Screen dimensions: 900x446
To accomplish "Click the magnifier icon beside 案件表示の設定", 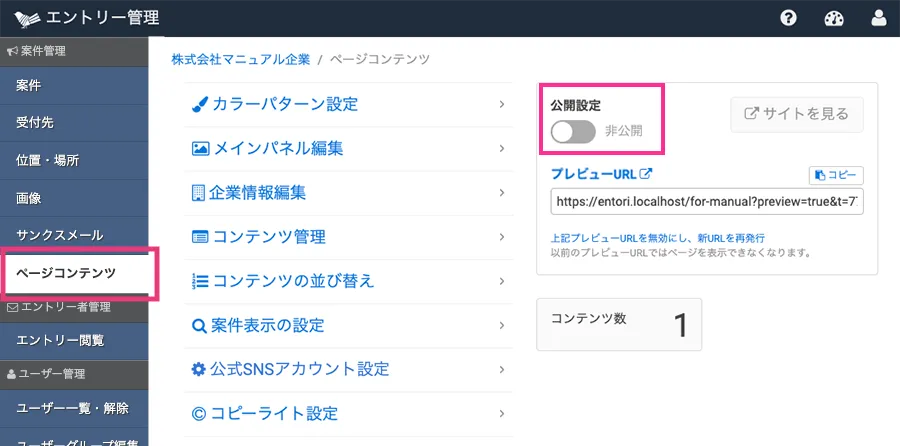I will [199, 325].
